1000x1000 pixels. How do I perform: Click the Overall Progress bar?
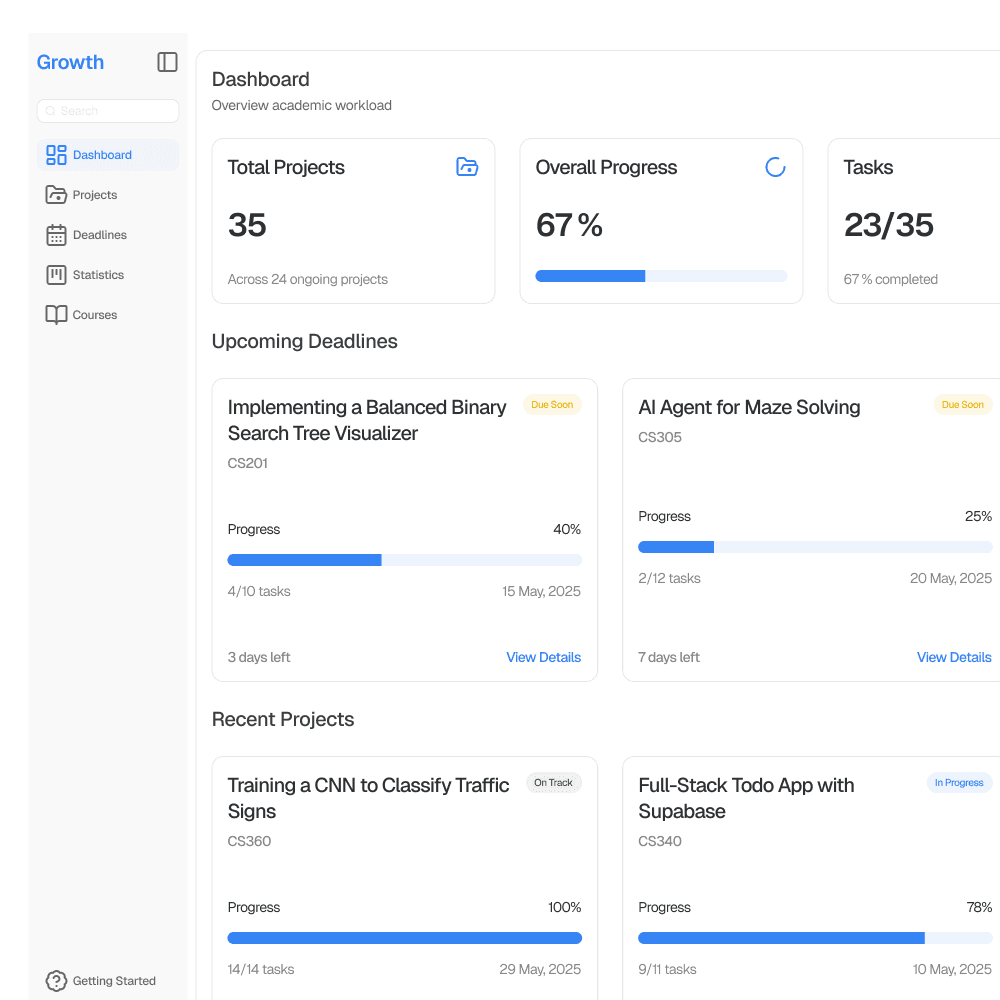point(661,275)
